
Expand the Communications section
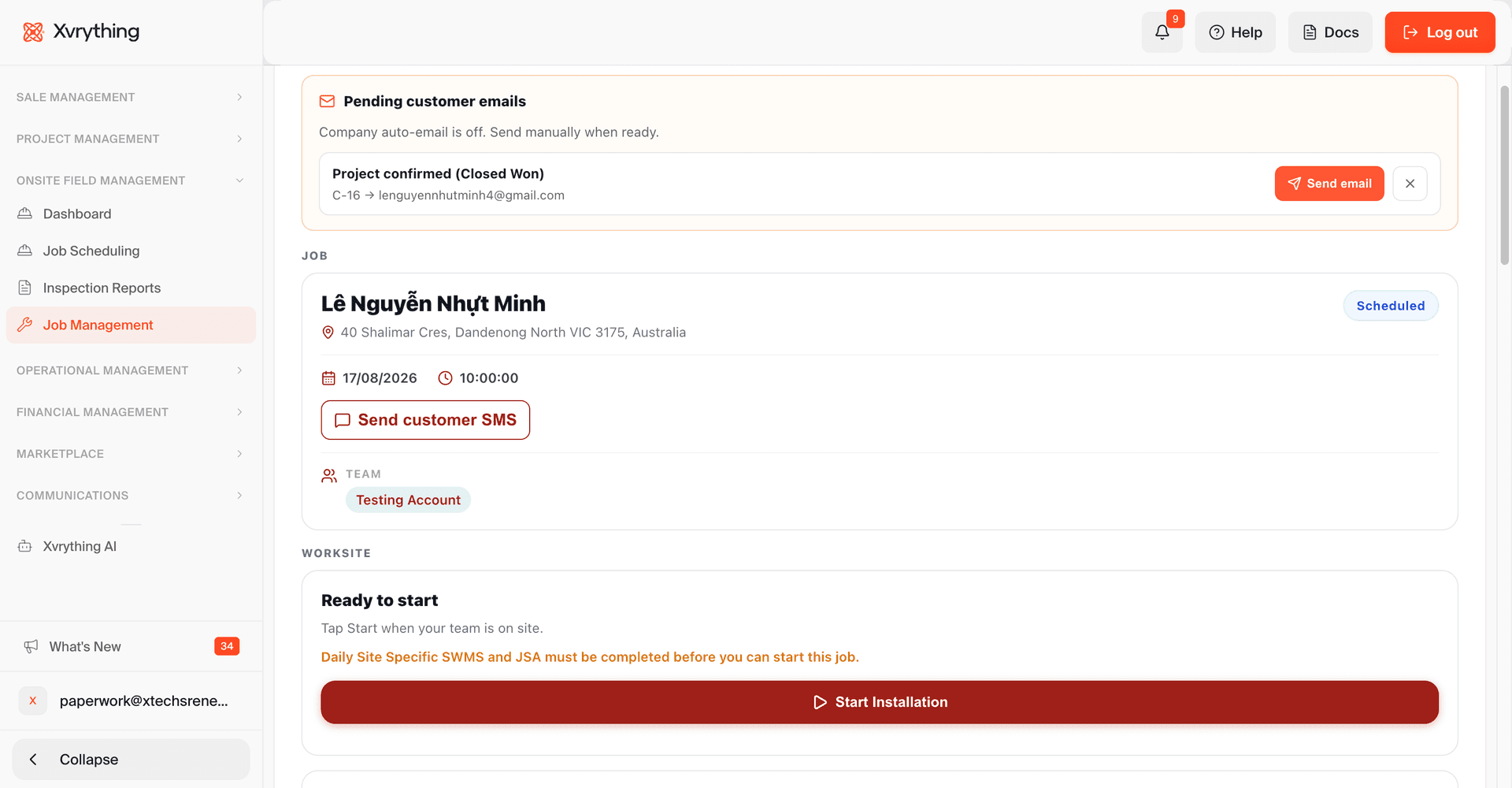pyautogui.click(x=131, y=496)
